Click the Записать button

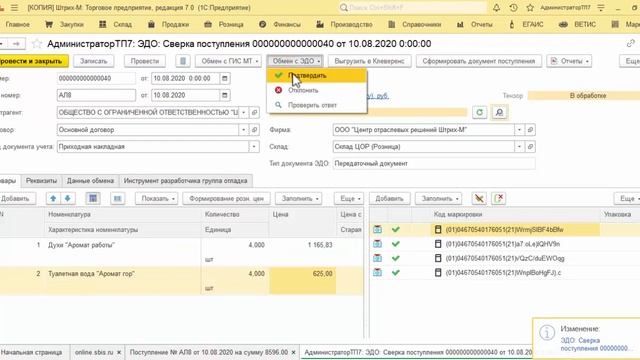[x=93, y=61]
